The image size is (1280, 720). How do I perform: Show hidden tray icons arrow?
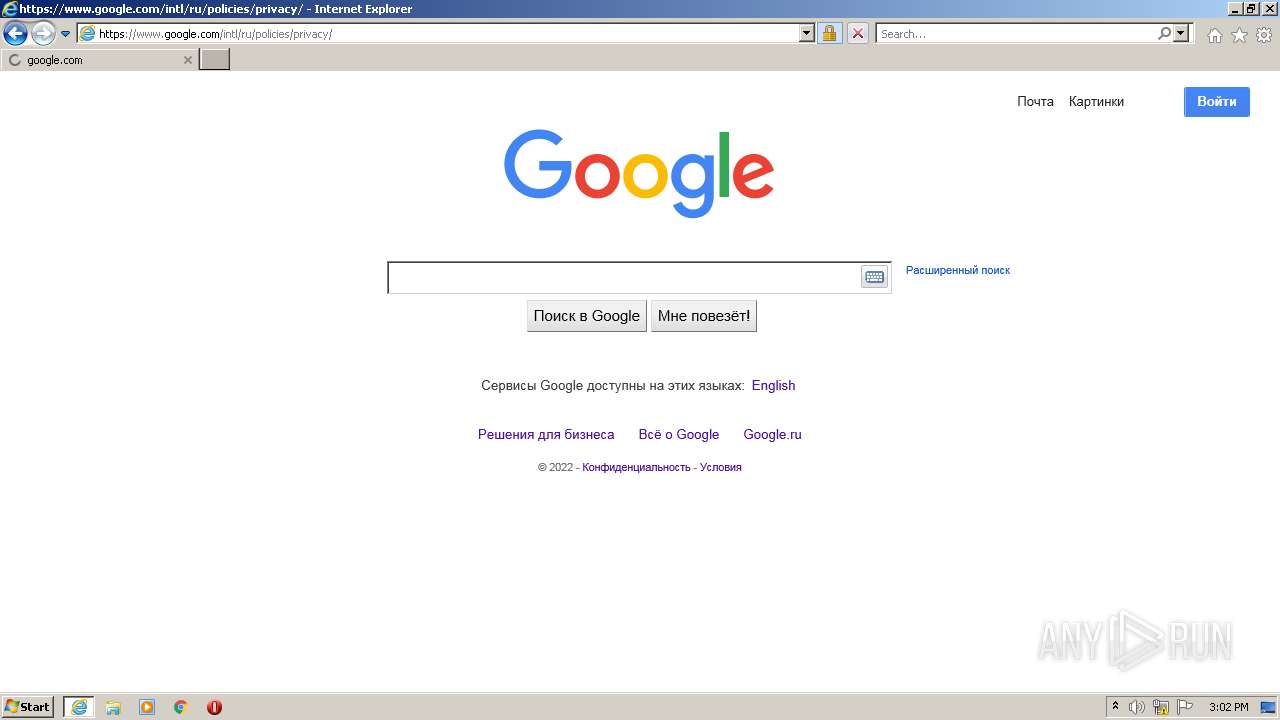pos(1115,707)
